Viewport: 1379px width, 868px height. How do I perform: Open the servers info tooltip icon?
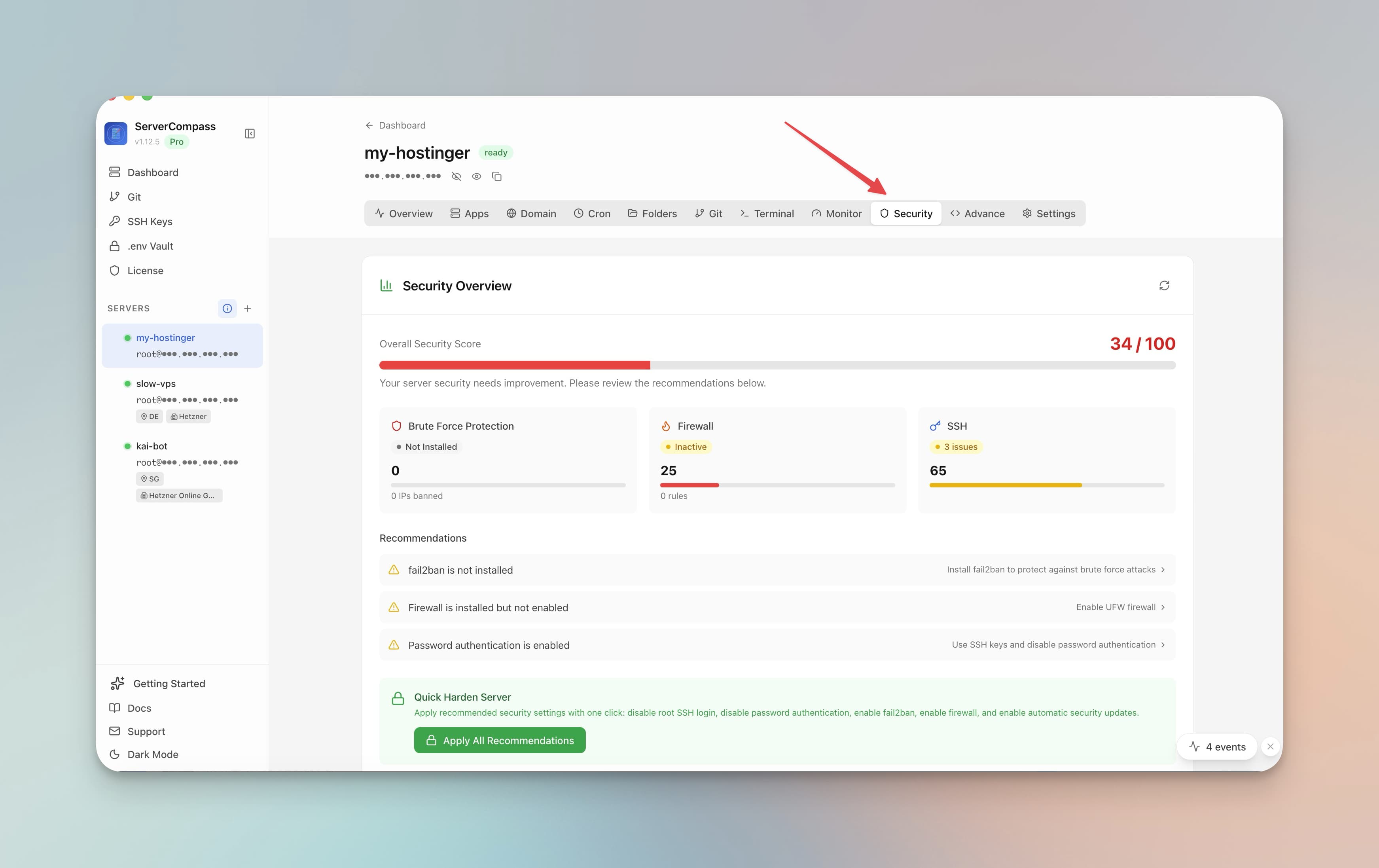tap(227, 309)
